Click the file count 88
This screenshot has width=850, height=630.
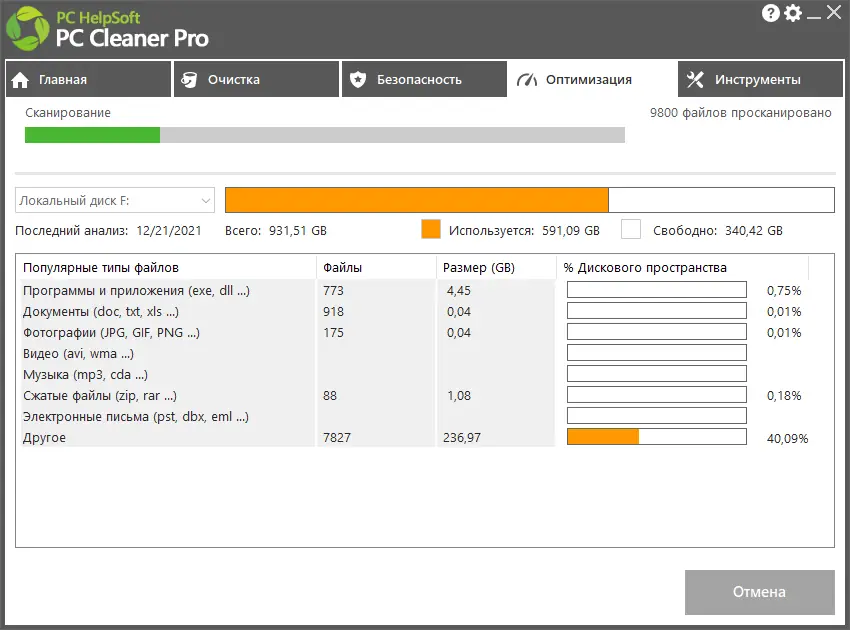pyautogui.click(x=330, y=396)
